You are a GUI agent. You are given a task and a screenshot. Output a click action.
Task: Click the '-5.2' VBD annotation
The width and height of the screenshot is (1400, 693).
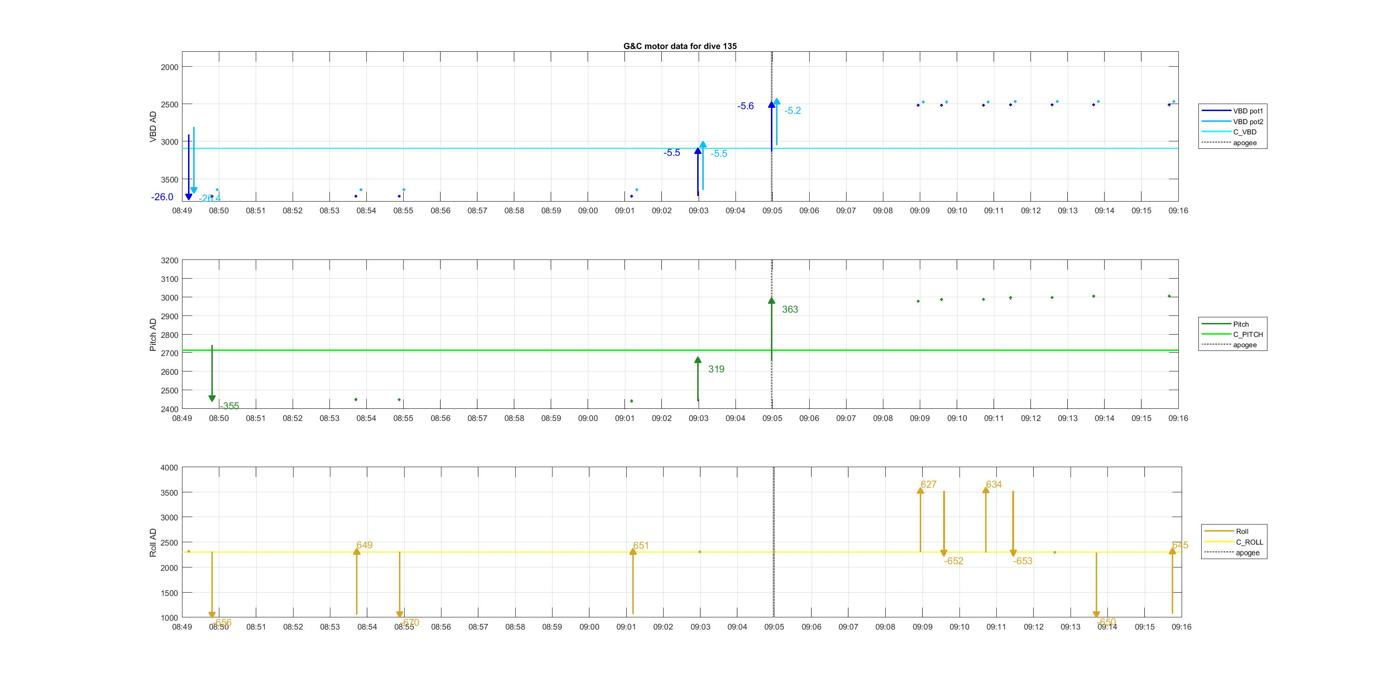click(x=793, y=111)
